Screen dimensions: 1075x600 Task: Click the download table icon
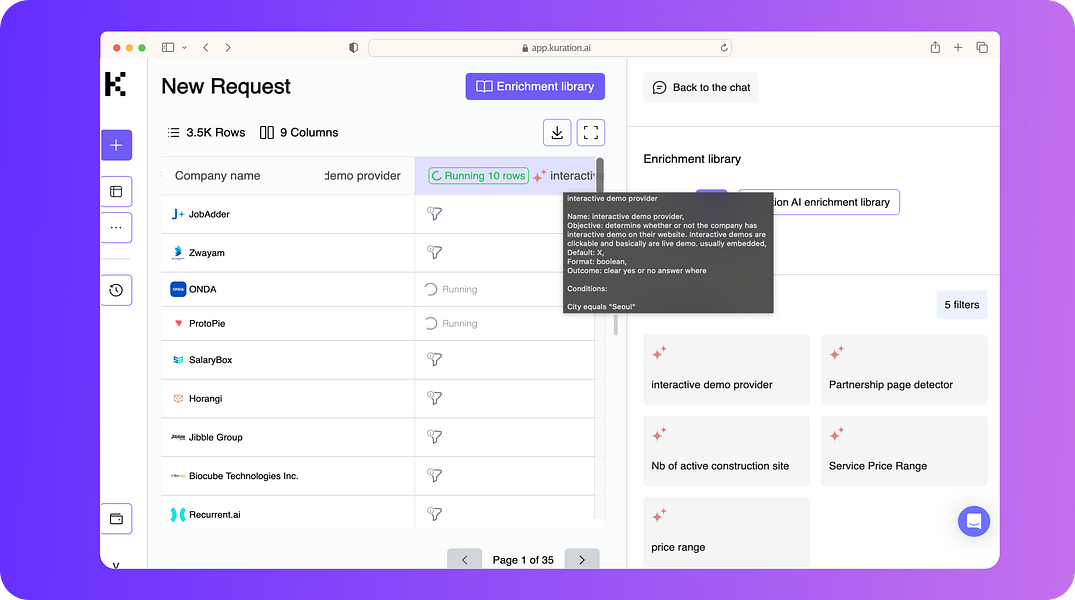point(557,132)
